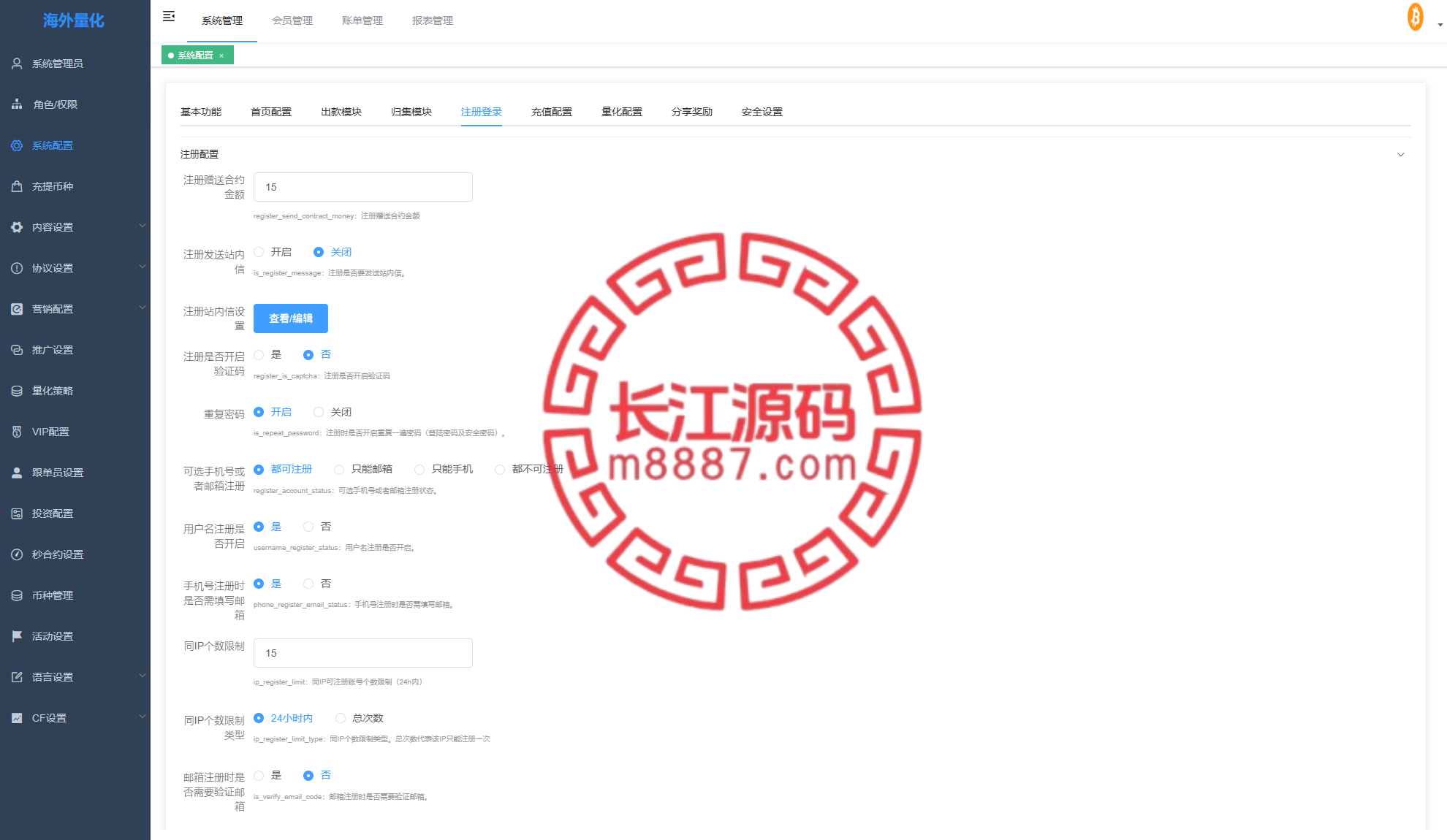The height and width of the screenshot is (840, 1447).
Task: Switch to the 归集模块 tab
Action: (411, 112)
